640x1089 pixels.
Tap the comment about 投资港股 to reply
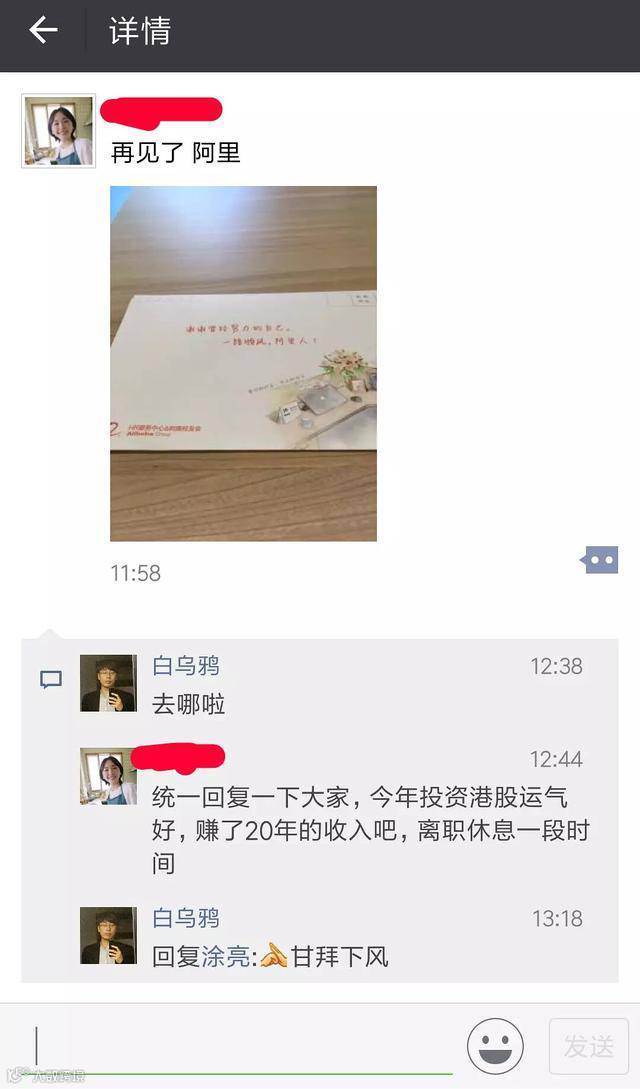tap(371, 831)
